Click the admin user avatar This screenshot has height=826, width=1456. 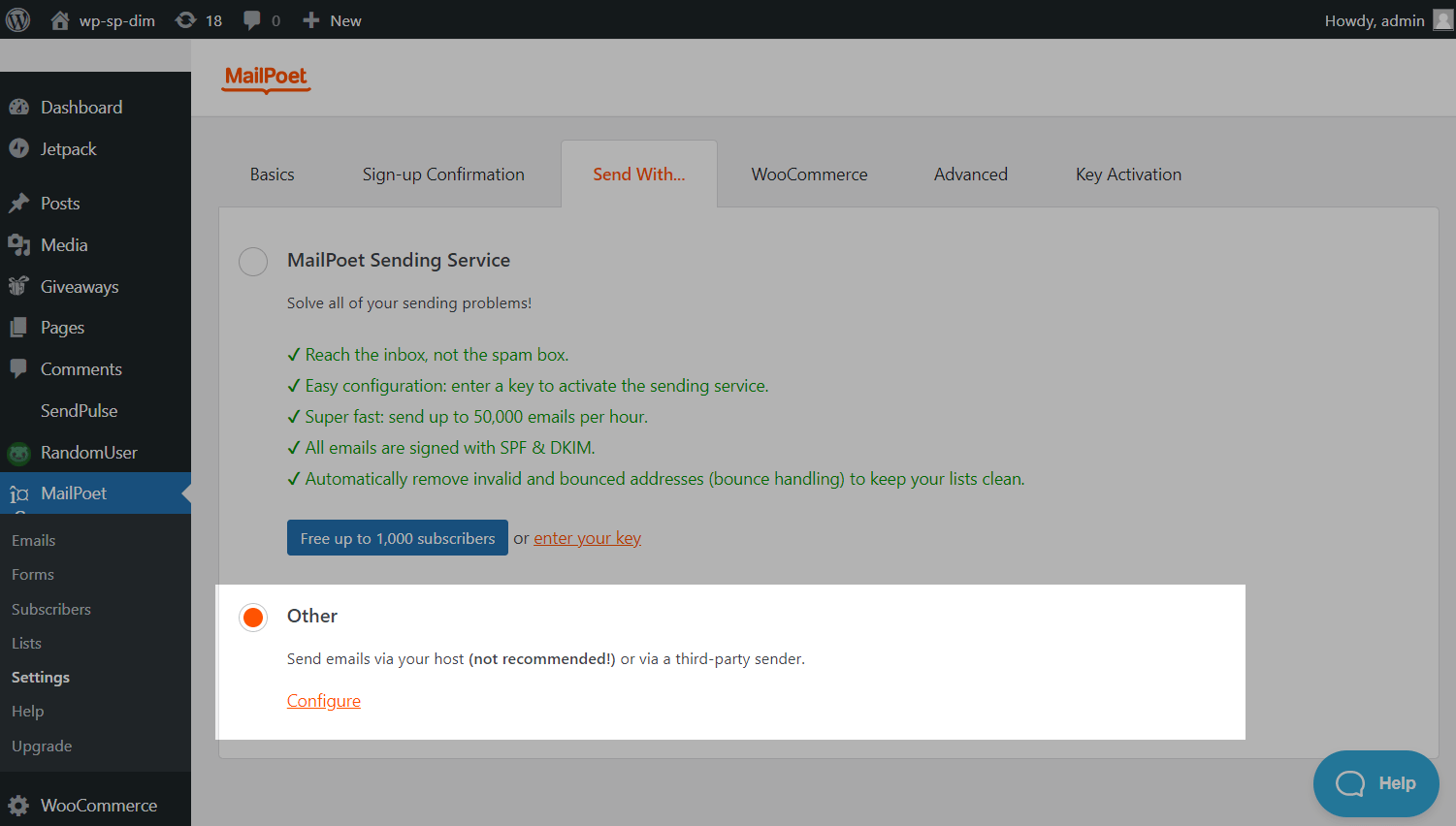click(x=1442, y=20)
